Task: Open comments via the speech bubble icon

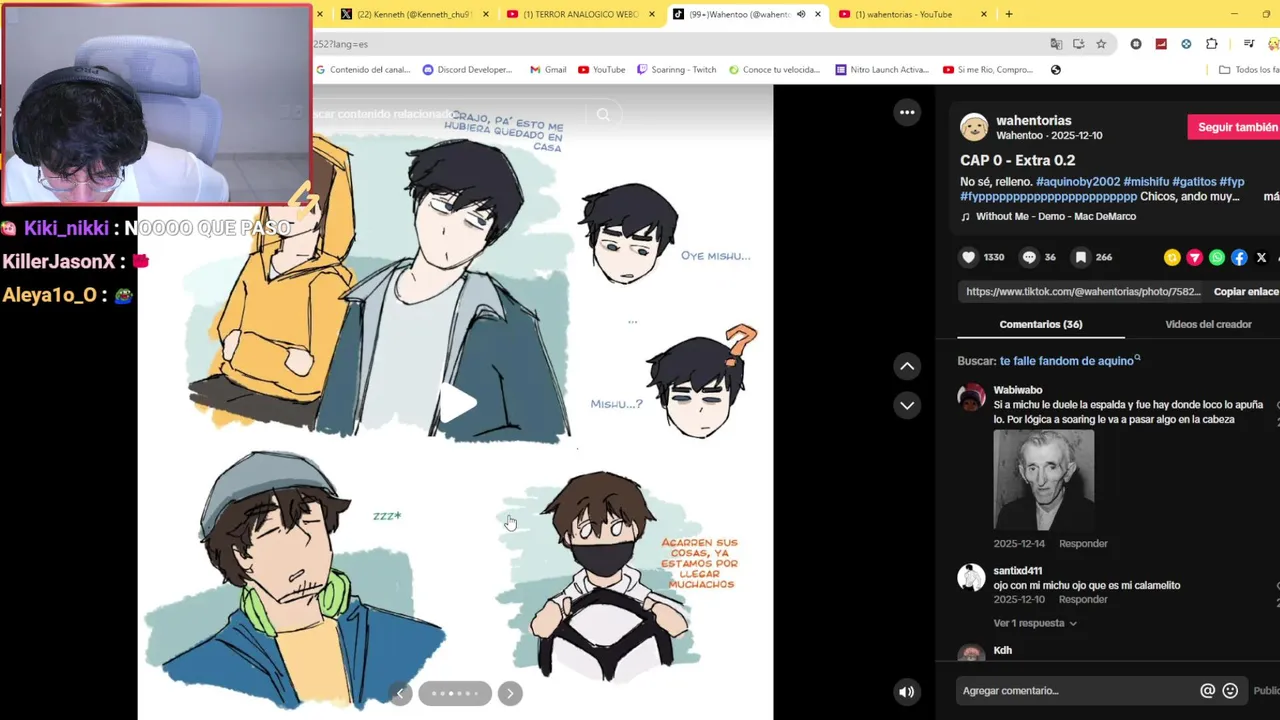Action: coord(1029,257)
